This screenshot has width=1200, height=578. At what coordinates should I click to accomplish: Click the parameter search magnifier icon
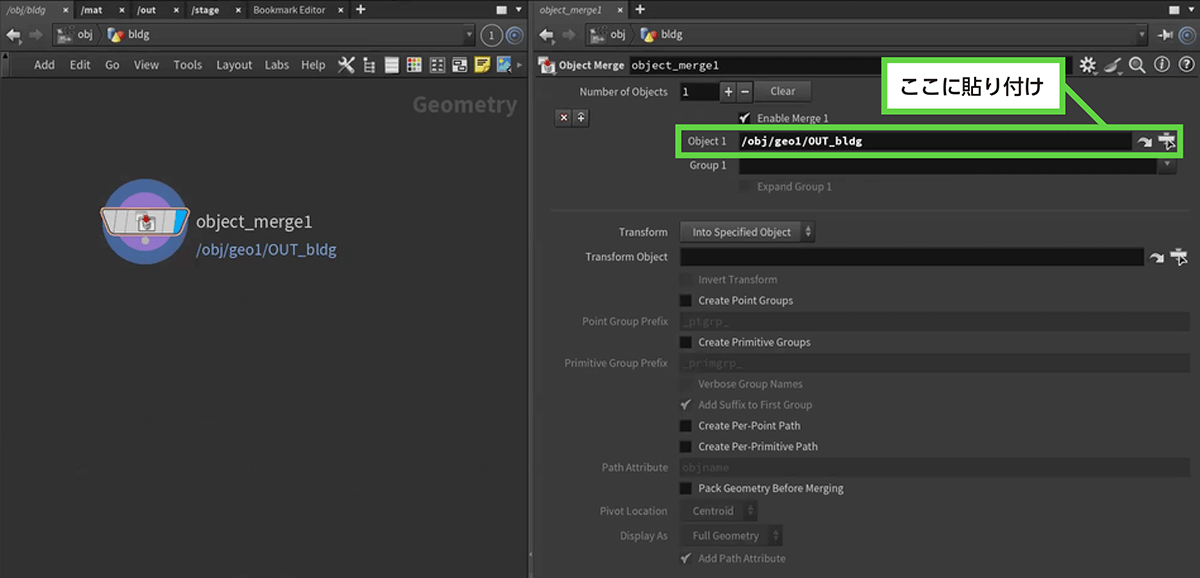click(x=1137, y=65)
